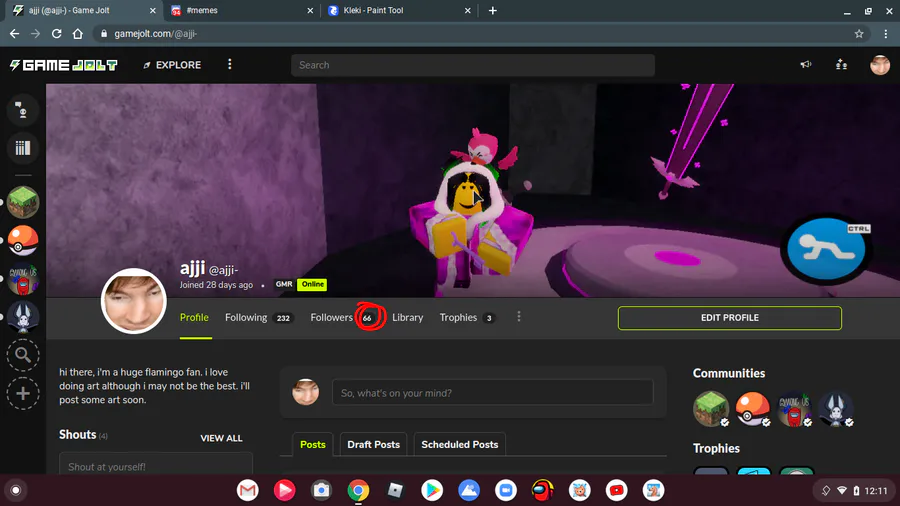Open the Game Jolt home logo
The height and width of the screenshot is (506, 900).
63,65
